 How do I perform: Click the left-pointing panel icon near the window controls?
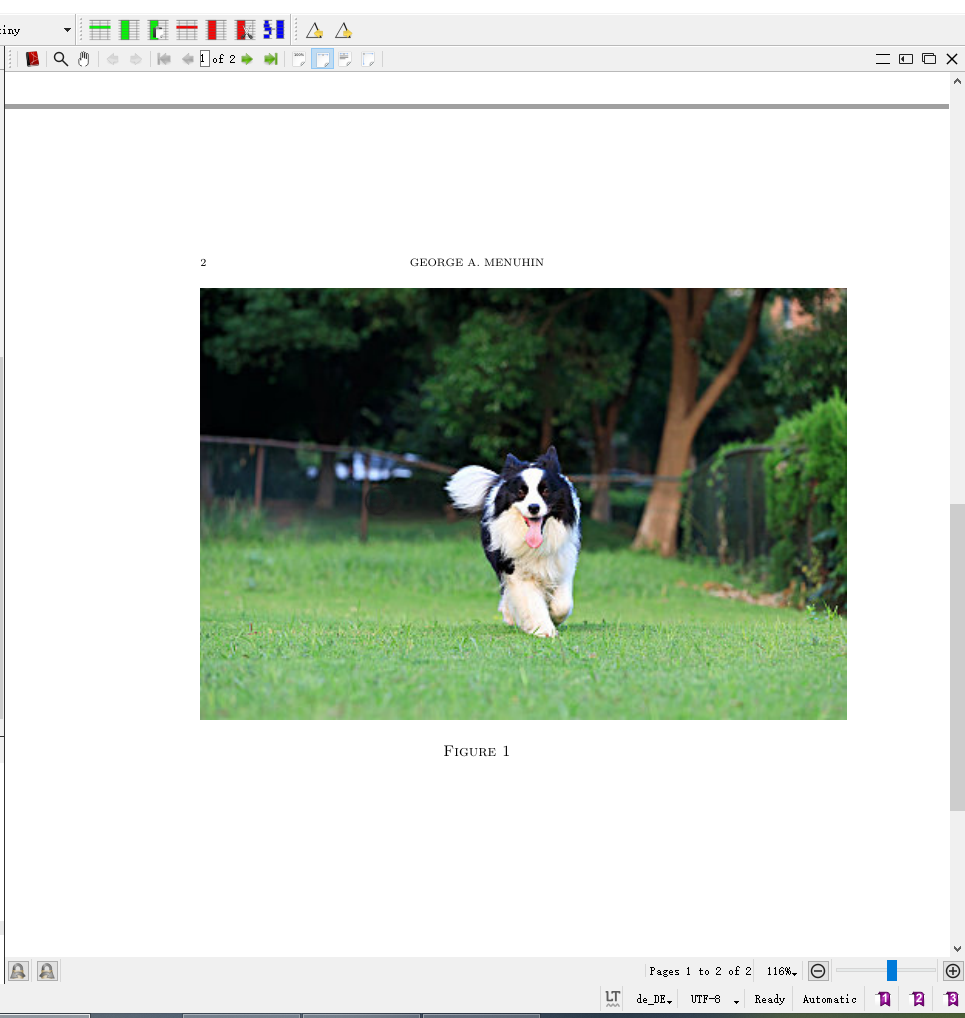906,59
